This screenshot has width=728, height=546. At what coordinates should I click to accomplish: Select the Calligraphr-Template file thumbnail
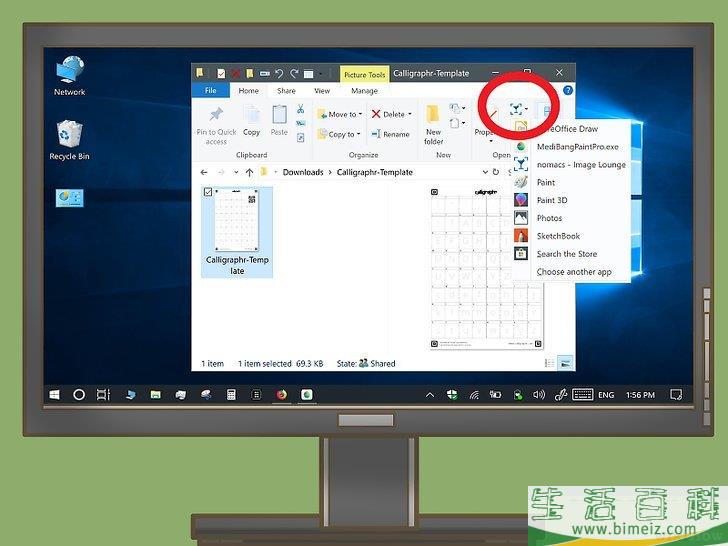(x=237, y=232)
